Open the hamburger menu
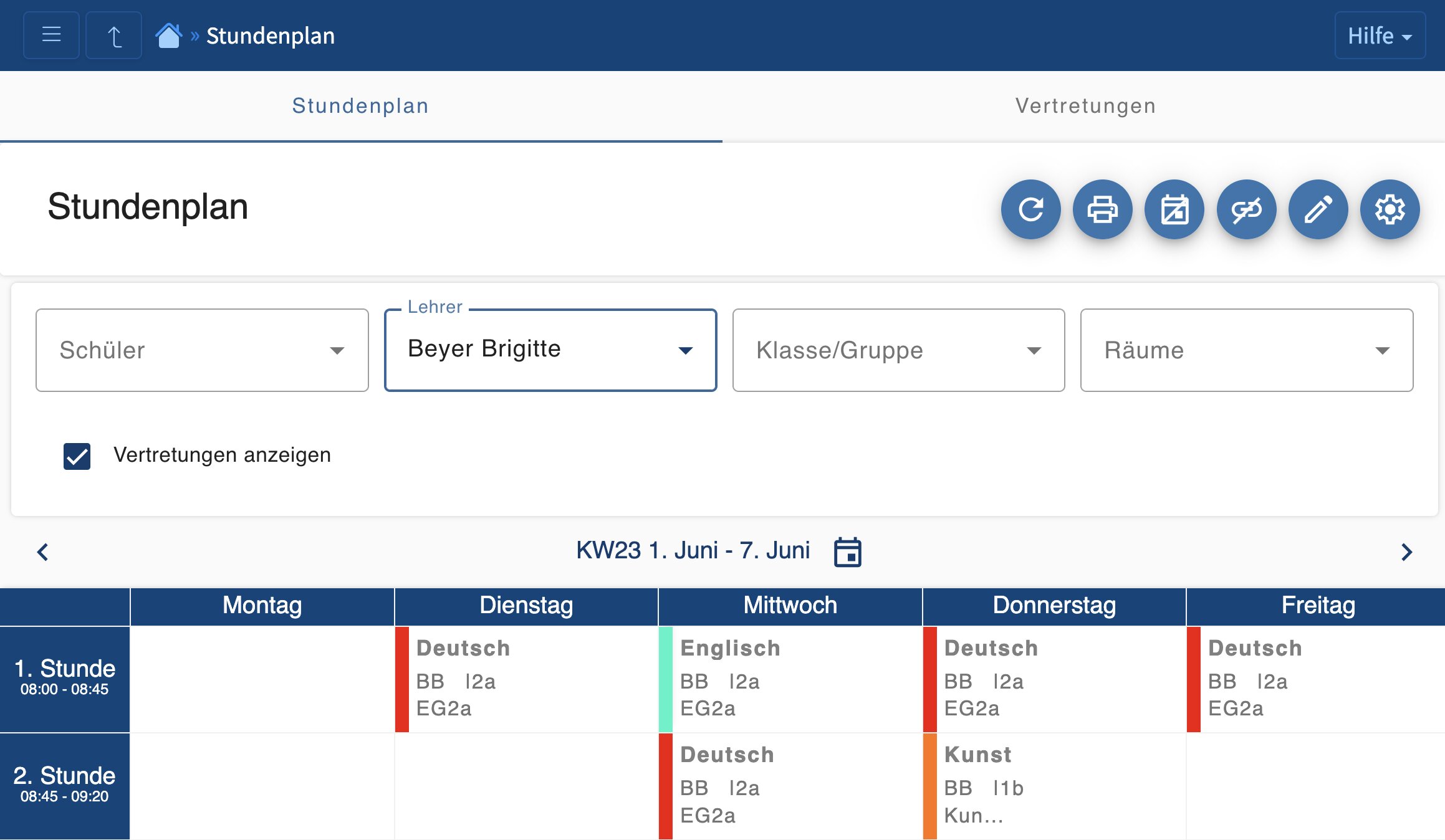The height and width of the screenshot is (840, 1445). point(51,35)
